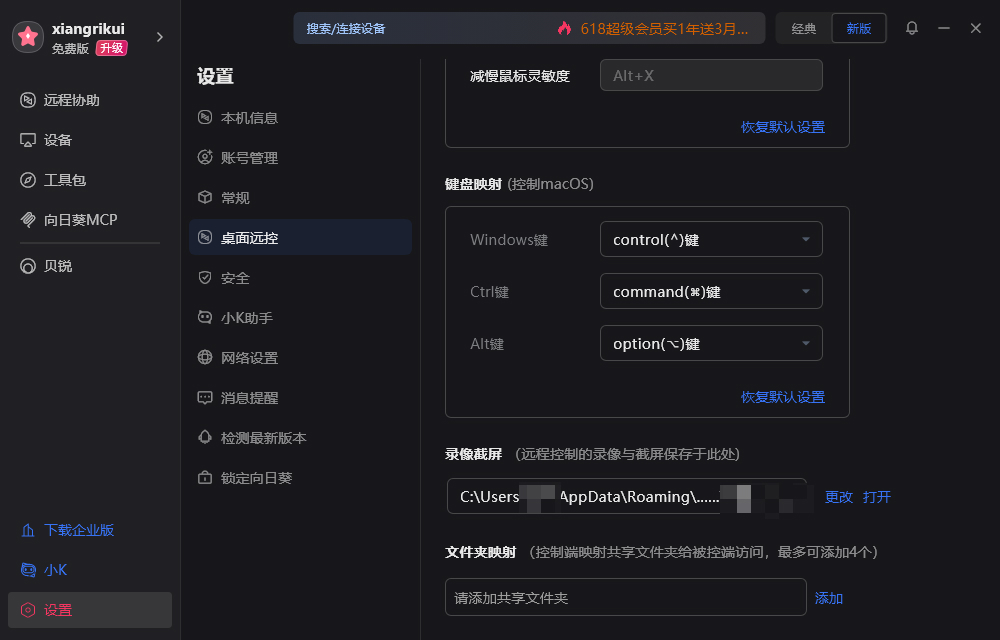Open 账号管理 settings page
Viewport: 1000px width, 640px height.
point(300,157)
